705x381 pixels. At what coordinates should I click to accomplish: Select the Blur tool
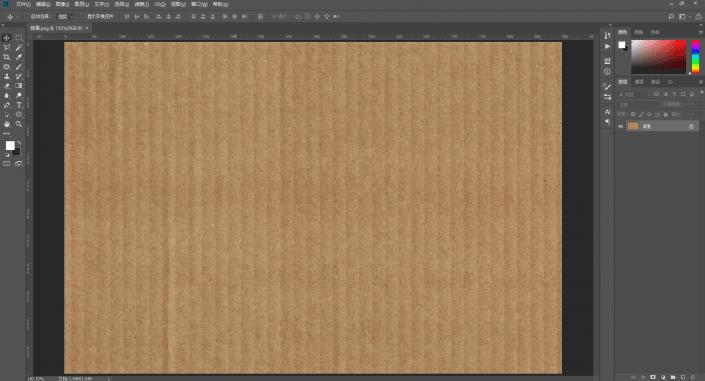(7, 95)
